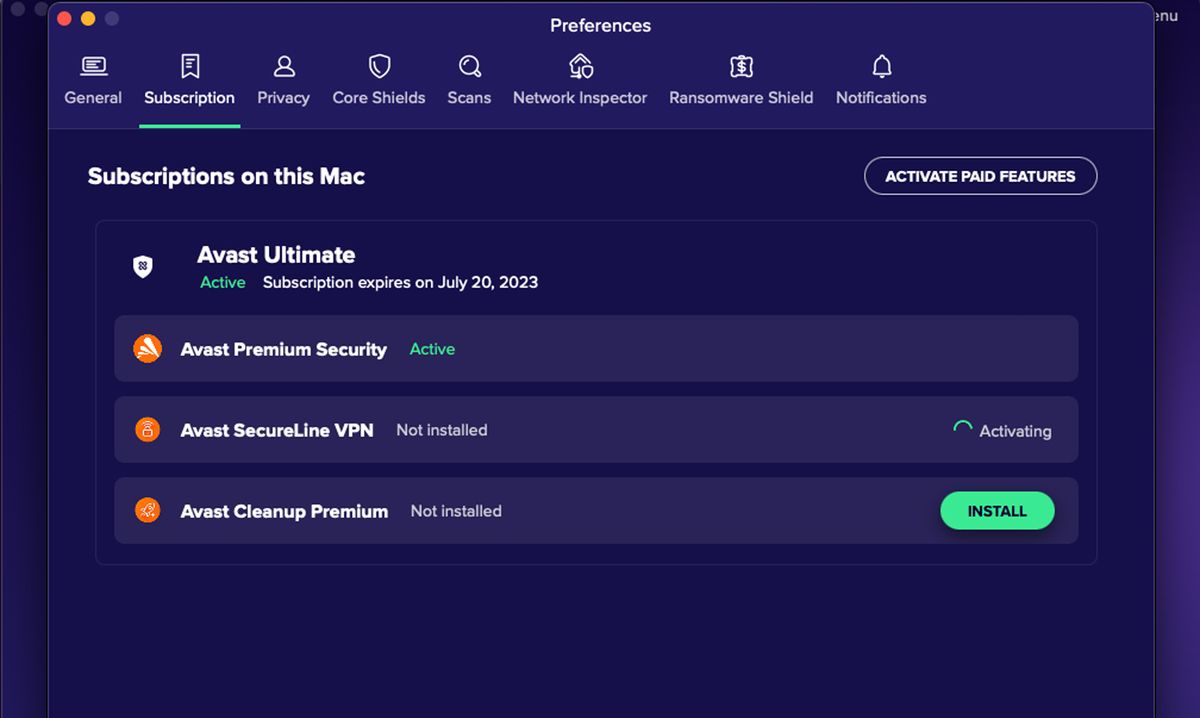Click the Avast Cleanup Premium wrench icon
This screenshot has width=1200, height=718.
click(x=147, y=510)
